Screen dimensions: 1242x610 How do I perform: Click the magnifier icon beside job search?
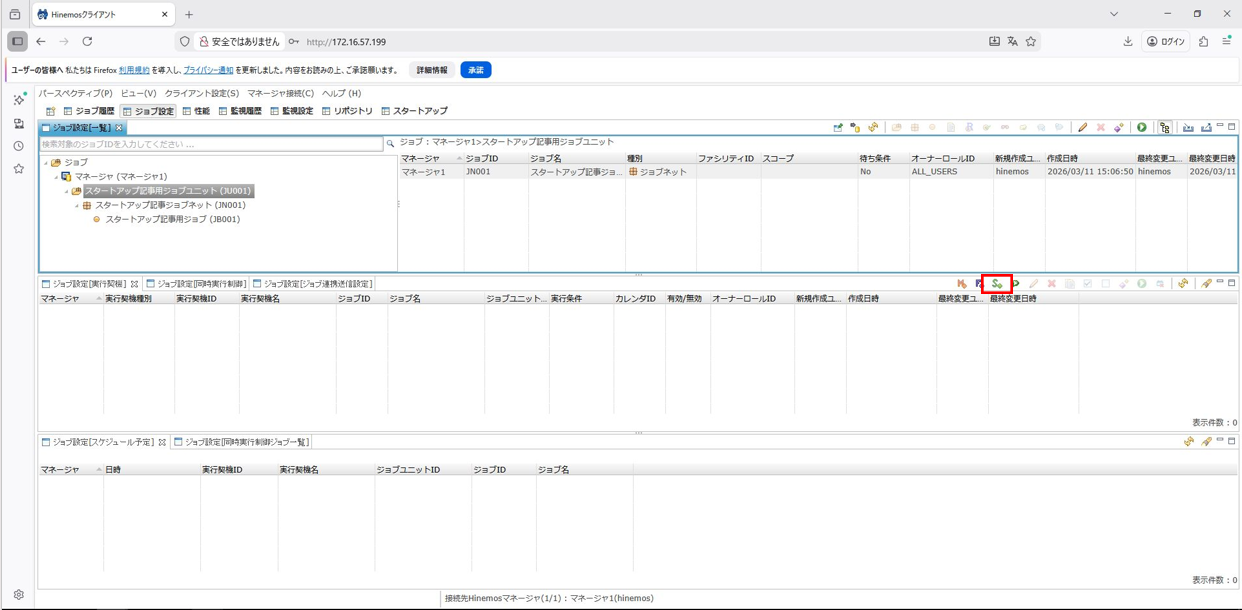coord(390,144)
